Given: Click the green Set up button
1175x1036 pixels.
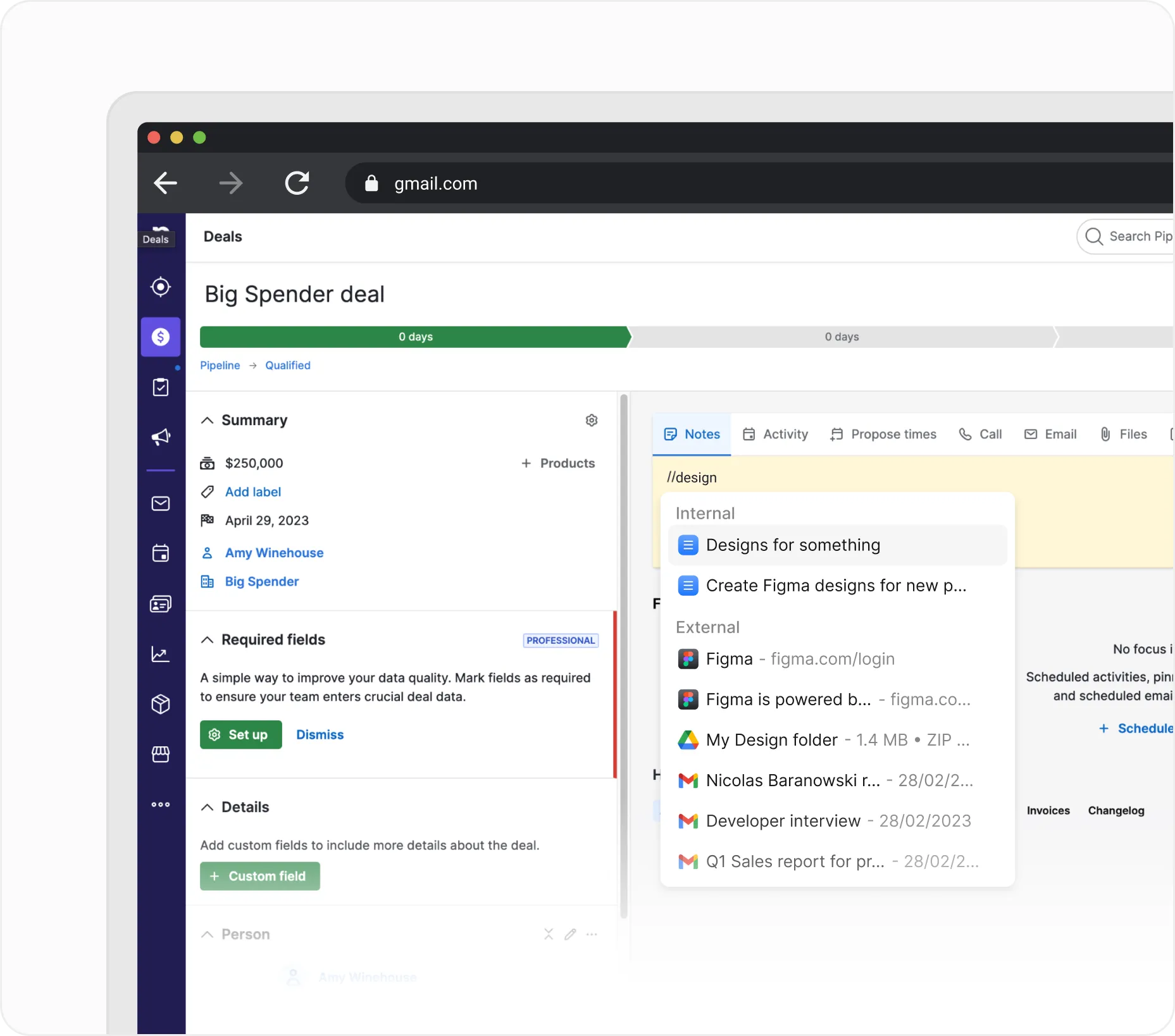Looking at the screenshot, I should click(x=241, y=735).
